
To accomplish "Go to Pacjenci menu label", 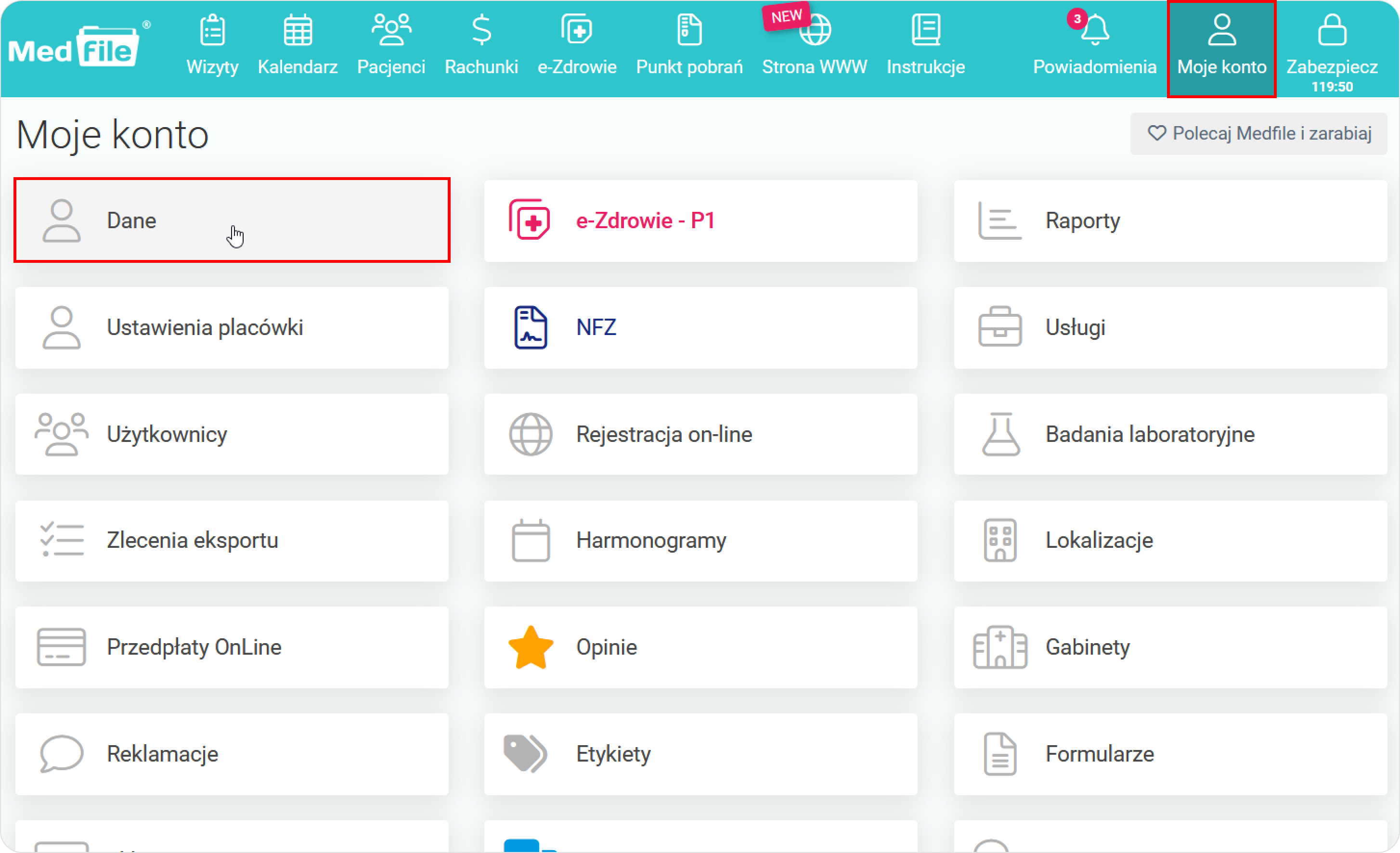I will 391,67.
